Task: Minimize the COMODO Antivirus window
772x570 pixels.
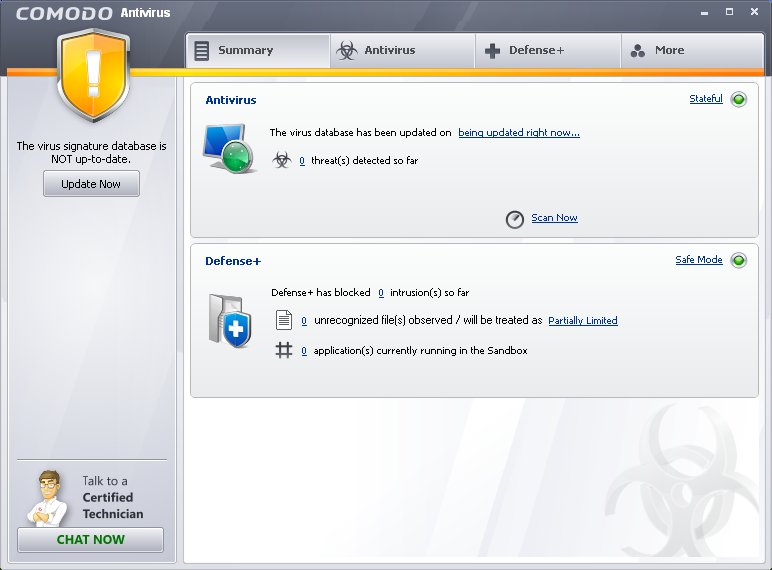Action: (704, 12)
